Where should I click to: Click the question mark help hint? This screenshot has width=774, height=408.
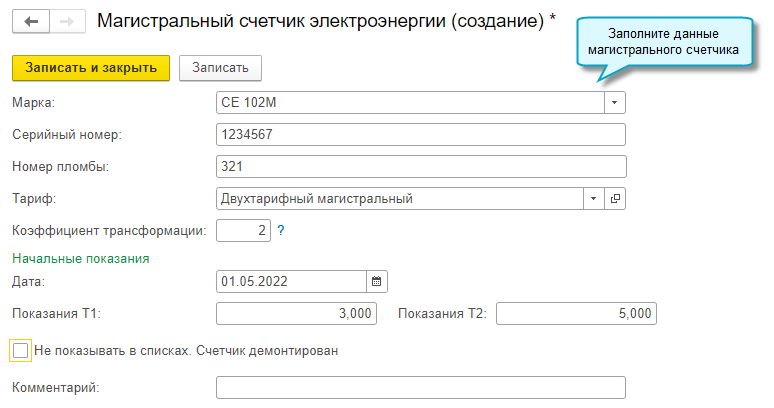click(x=281, y=231)
